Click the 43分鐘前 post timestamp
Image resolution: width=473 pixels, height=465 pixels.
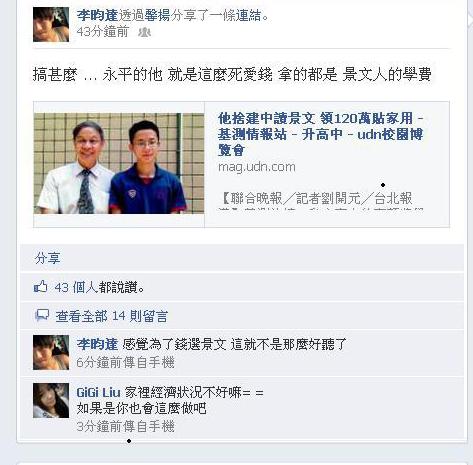click(x=103, y=32)
